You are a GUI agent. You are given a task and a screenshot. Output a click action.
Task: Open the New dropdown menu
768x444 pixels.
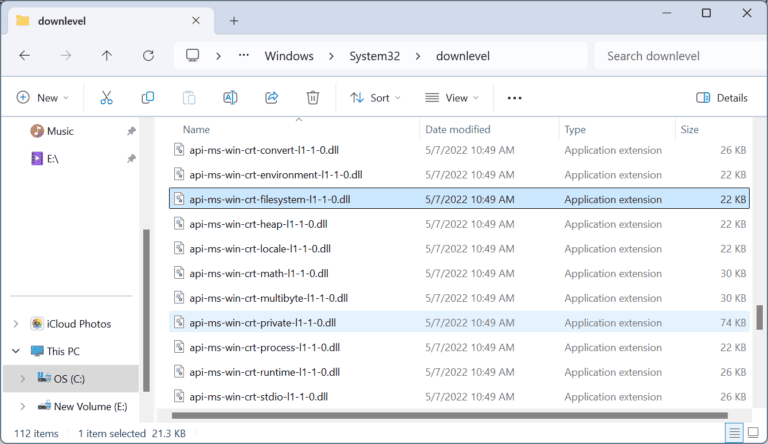point(43,98)
